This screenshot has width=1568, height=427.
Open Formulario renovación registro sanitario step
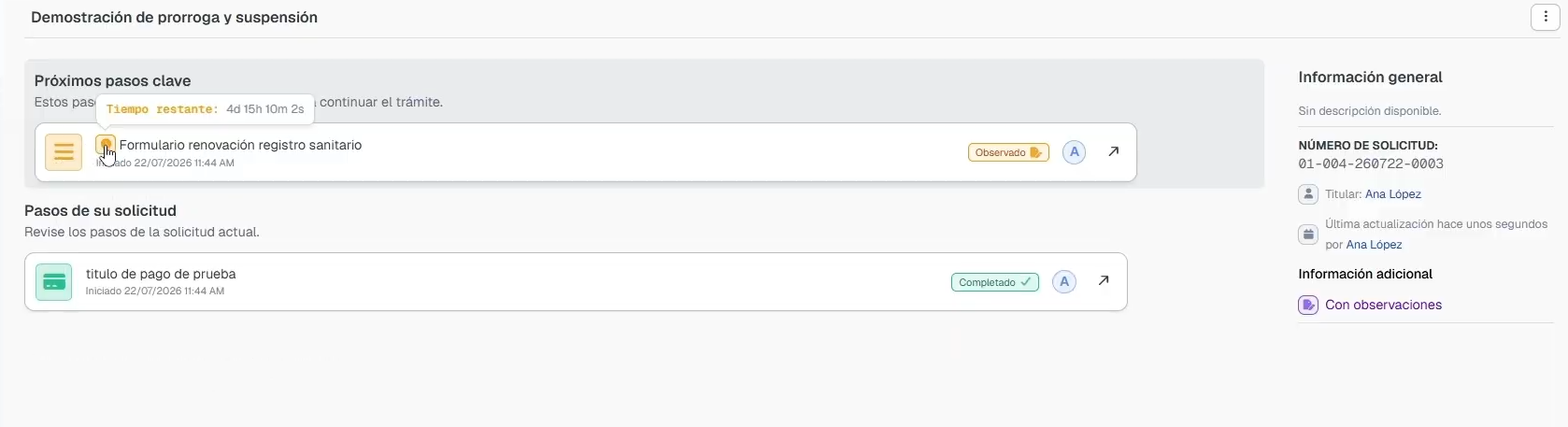click(x=240, y=145)
